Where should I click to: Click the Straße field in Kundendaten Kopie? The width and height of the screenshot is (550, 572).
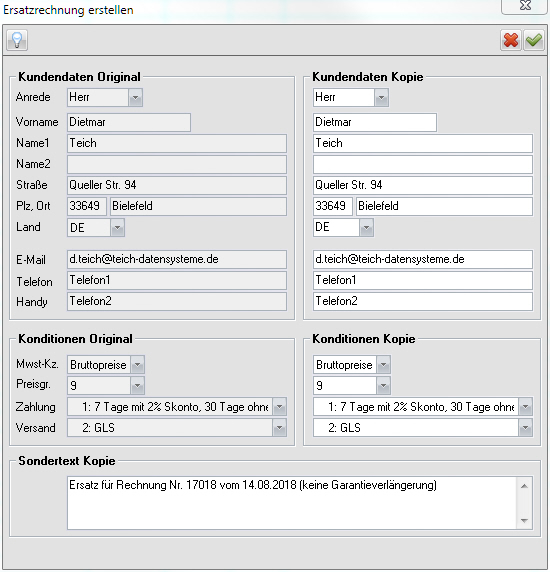(423, 185)
